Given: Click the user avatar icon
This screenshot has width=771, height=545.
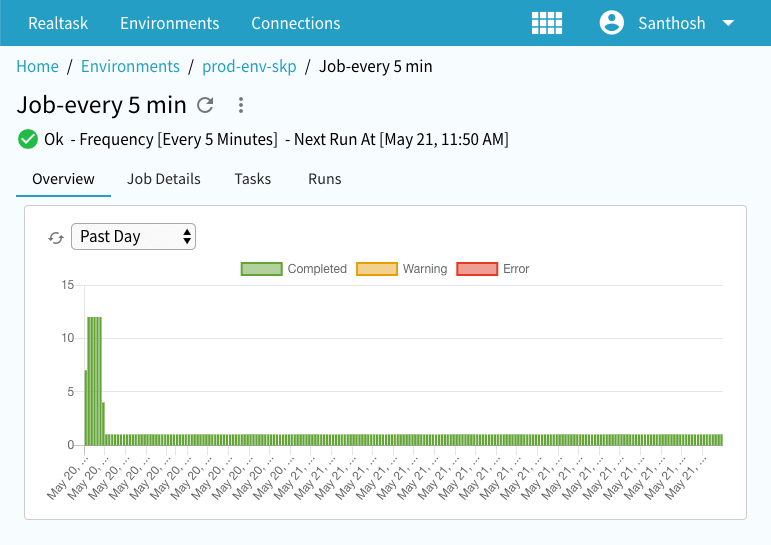Looking at the screenshot, I should (611, 23).
